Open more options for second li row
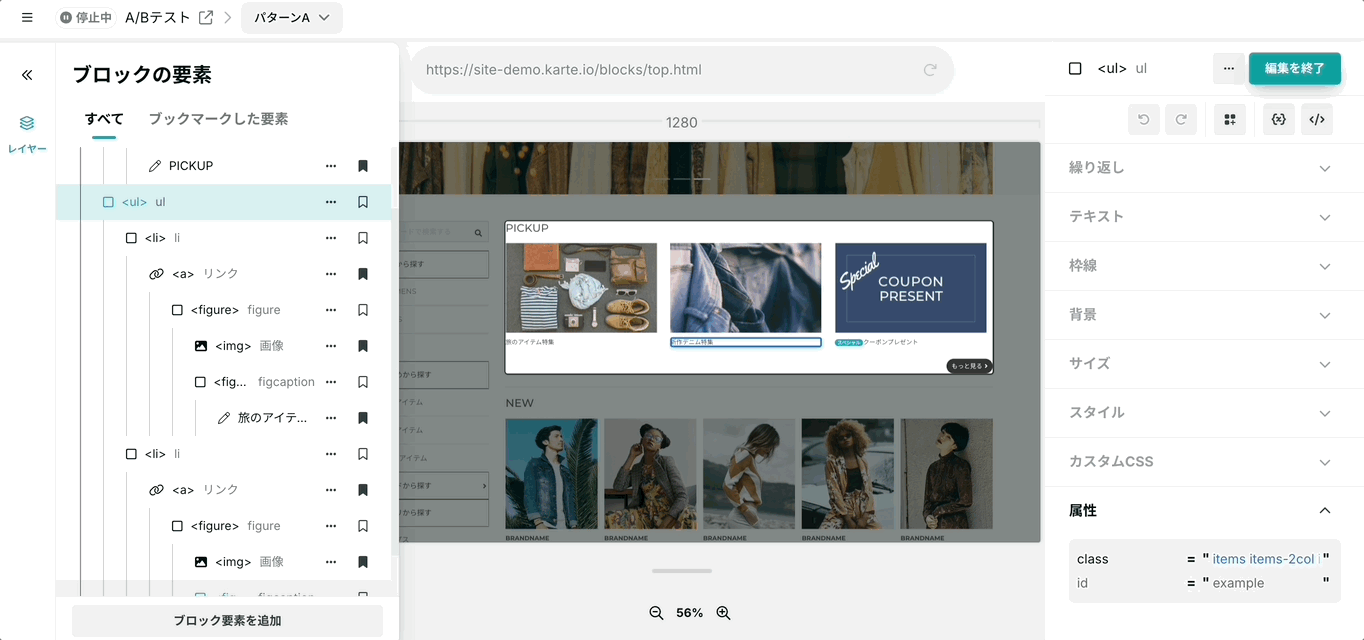The height and width of the screenshot is (640, 1364). click(x=331, y=454)
